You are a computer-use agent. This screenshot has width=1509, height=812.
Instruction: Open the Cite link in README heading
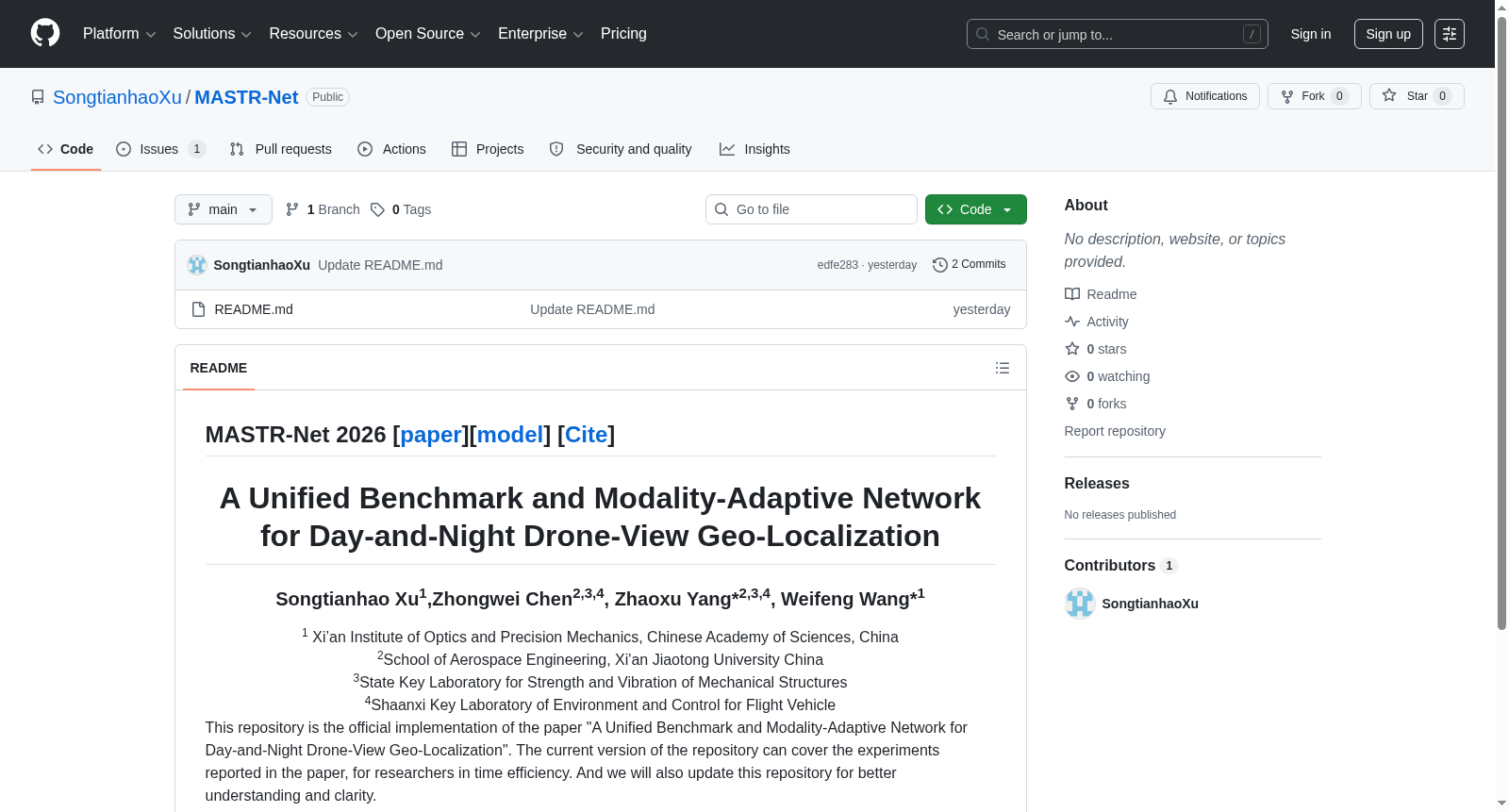click(x=587, y=435)
